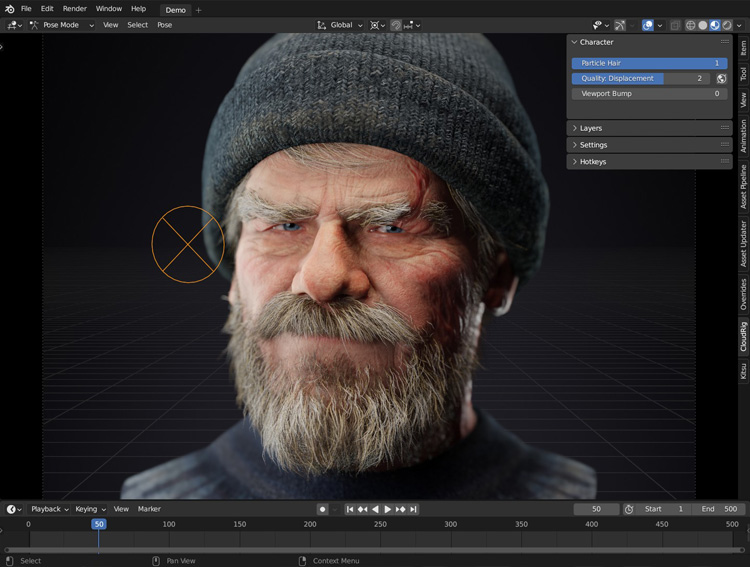Add a new workspace with the plus
The width and height of the screenshot is (750, 567).
pos(199,10)
